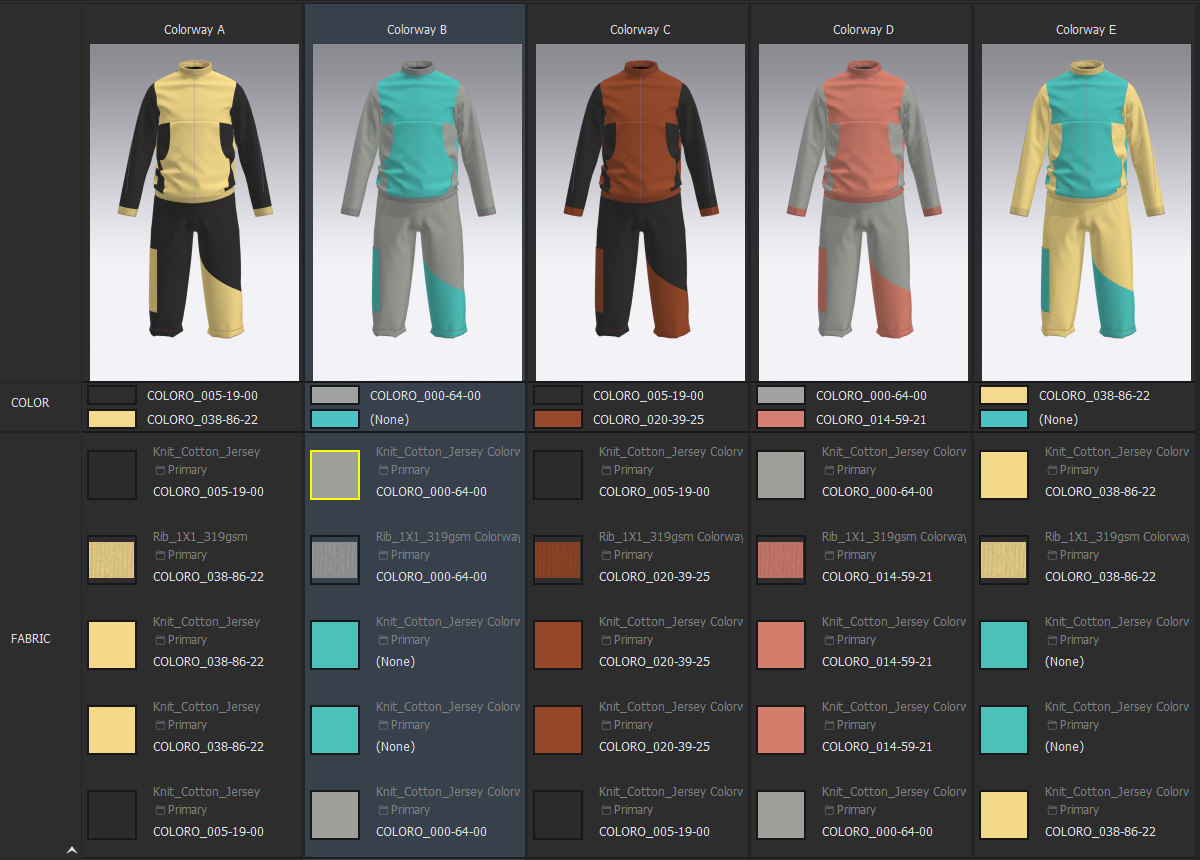
Task: Click the teal (None) color swatch in Colorway B
Action: click(335, 419)
